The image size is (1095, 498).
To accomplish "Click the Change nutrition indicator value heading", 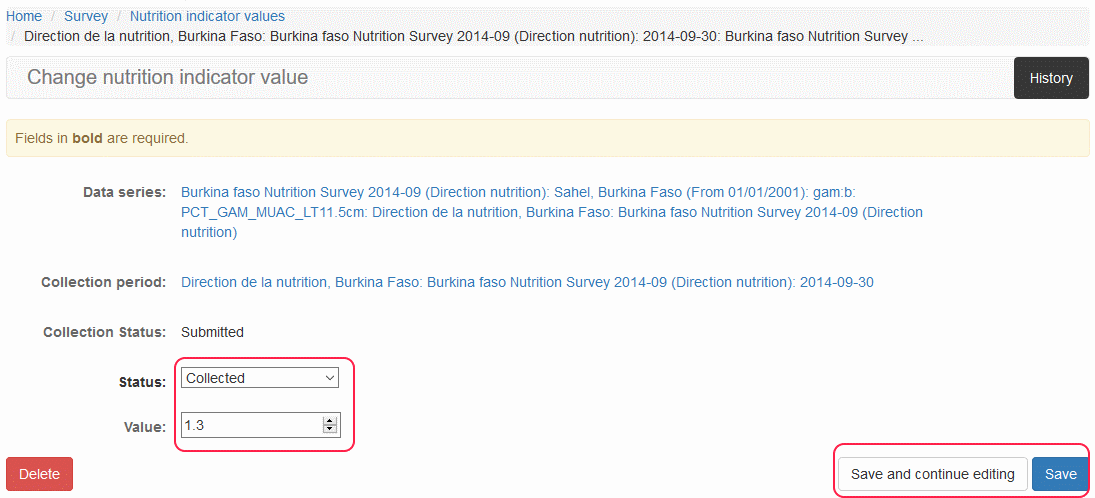I will click(x=168, y=77).
